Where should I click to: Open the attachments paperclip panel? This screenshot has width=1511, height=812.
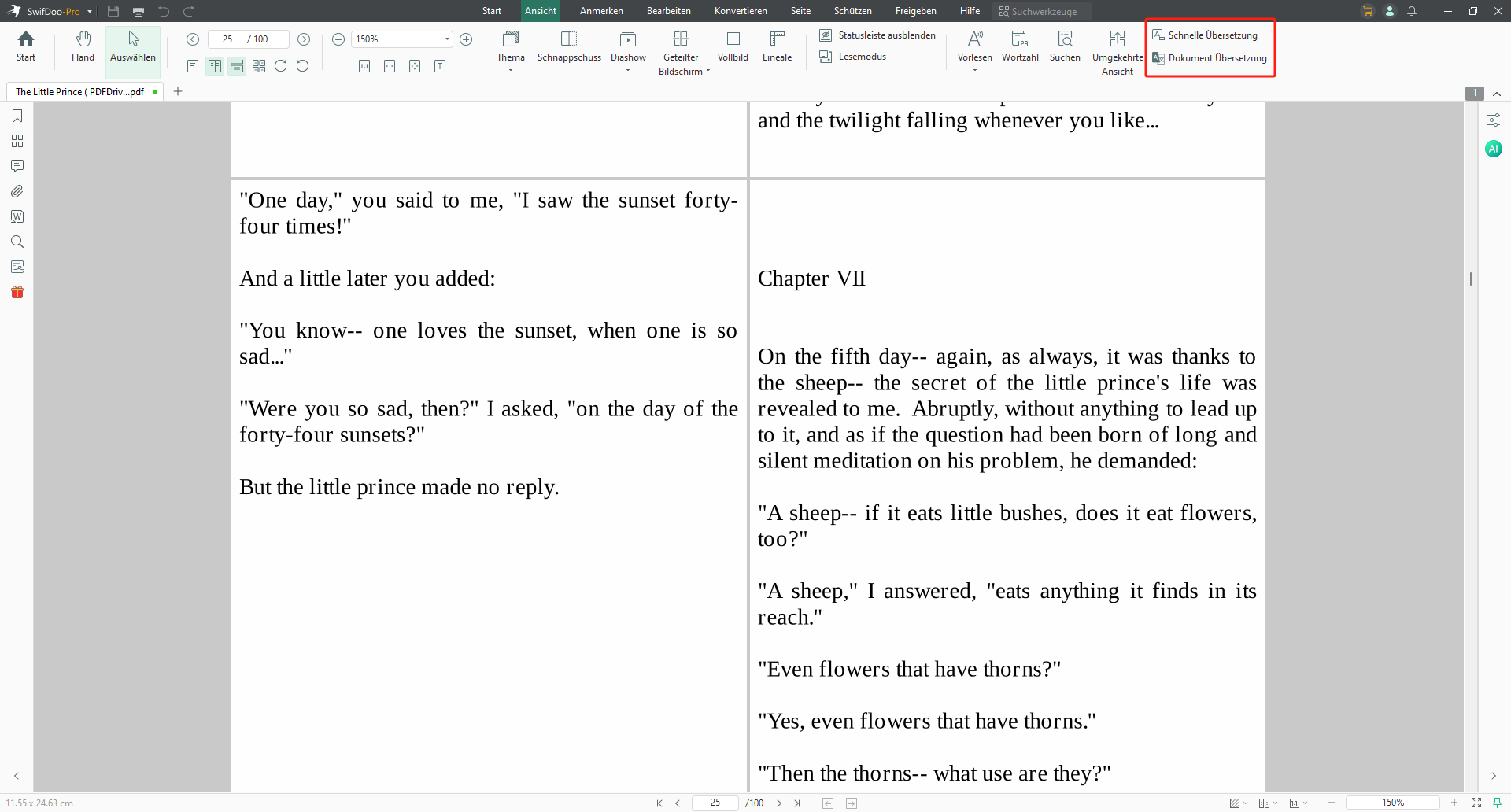coord(17,191)
